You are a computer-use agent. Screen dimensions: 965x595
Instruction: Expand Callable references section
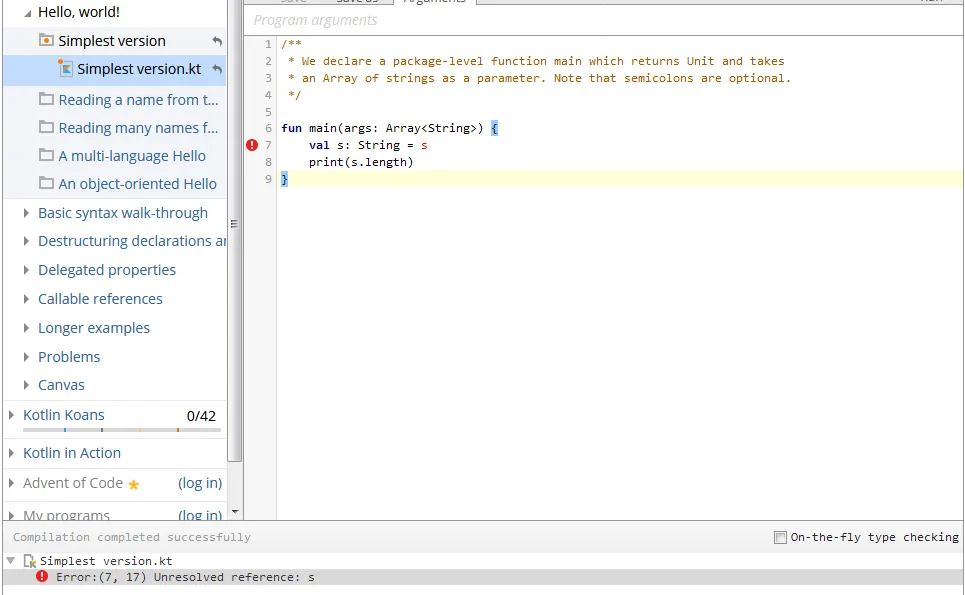click(26, 299)
